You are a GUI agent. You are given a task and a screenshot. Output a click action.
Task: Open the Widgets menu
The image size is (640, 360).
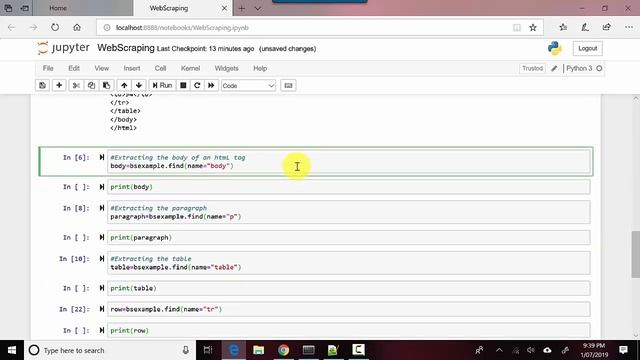coord(227,68)
